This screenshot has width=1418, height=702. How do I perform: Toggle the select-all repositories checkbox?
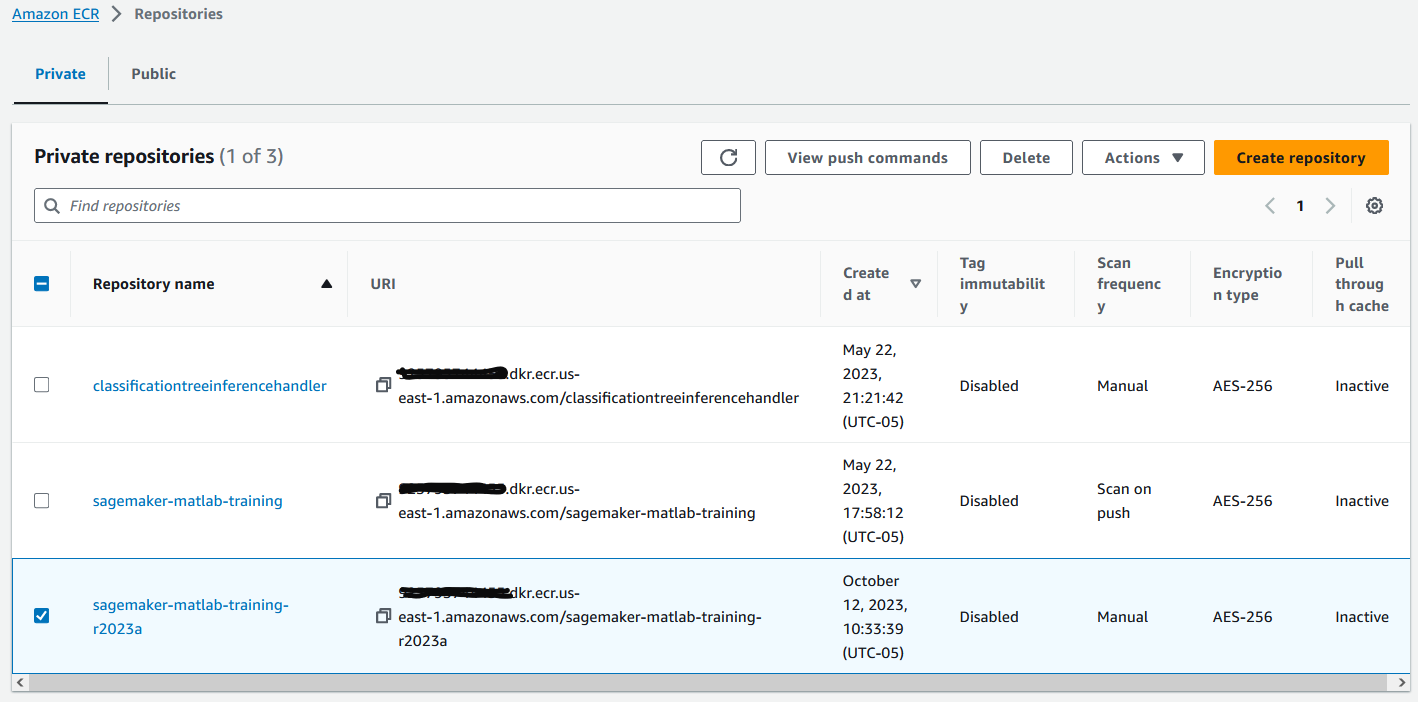coord(42,284)
